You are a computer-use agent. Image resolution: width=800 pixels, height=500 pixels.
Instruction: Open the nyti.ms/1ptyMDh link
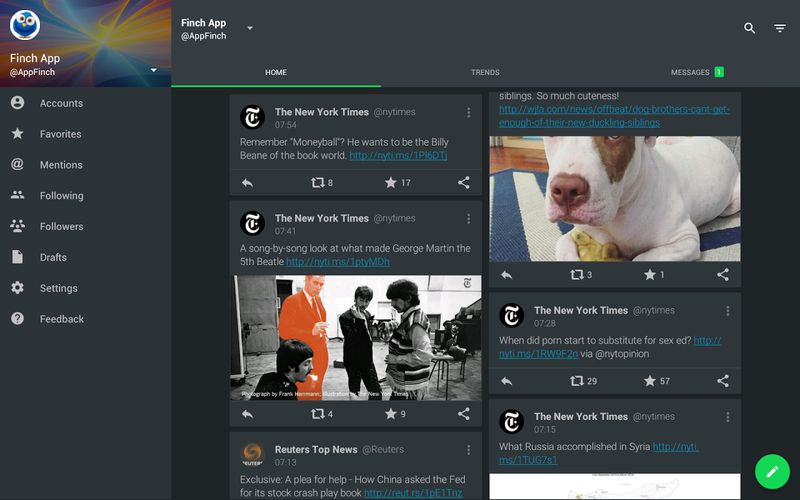click(338, 262)
